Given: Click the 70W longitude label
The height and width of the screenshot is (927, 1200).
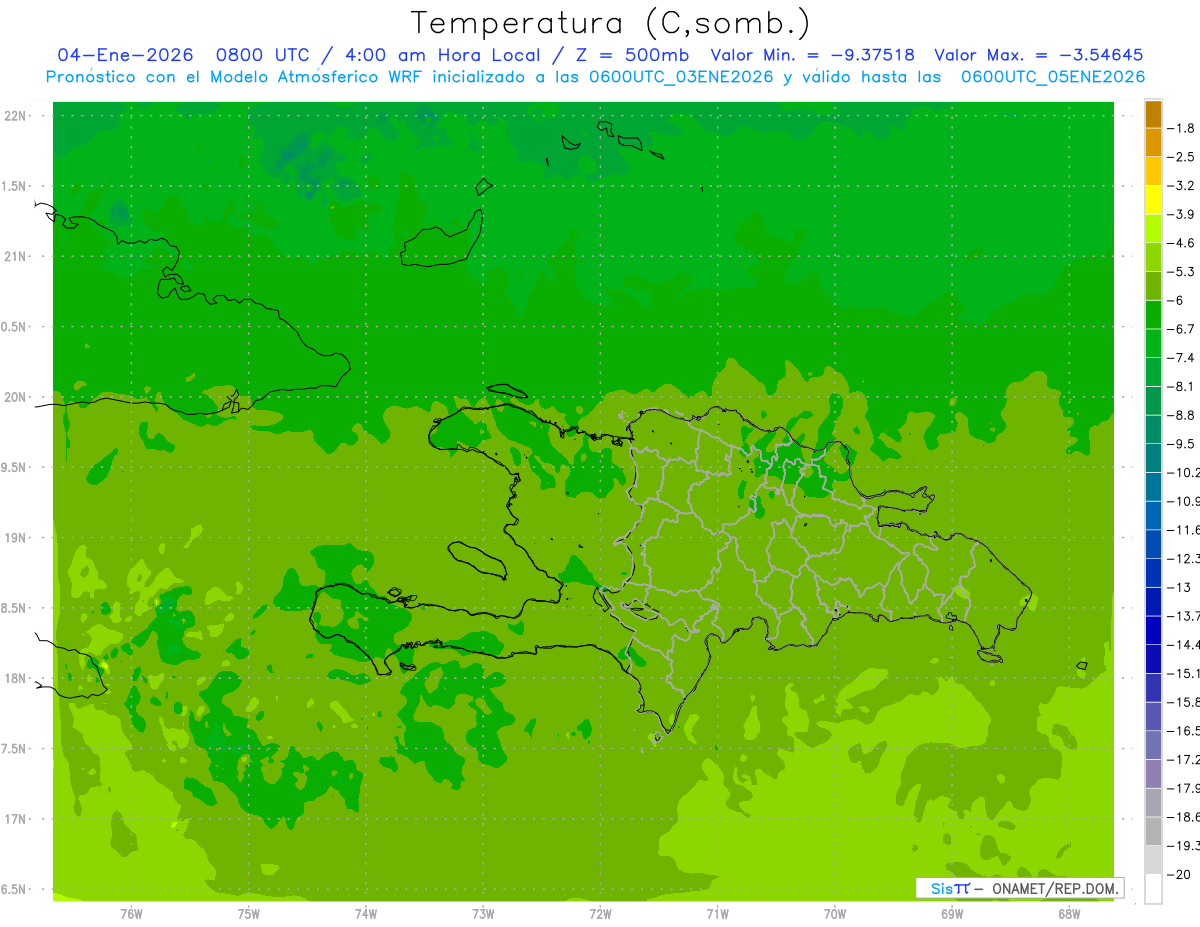Looking at the screenshot, I should click(x=834, y=914).
